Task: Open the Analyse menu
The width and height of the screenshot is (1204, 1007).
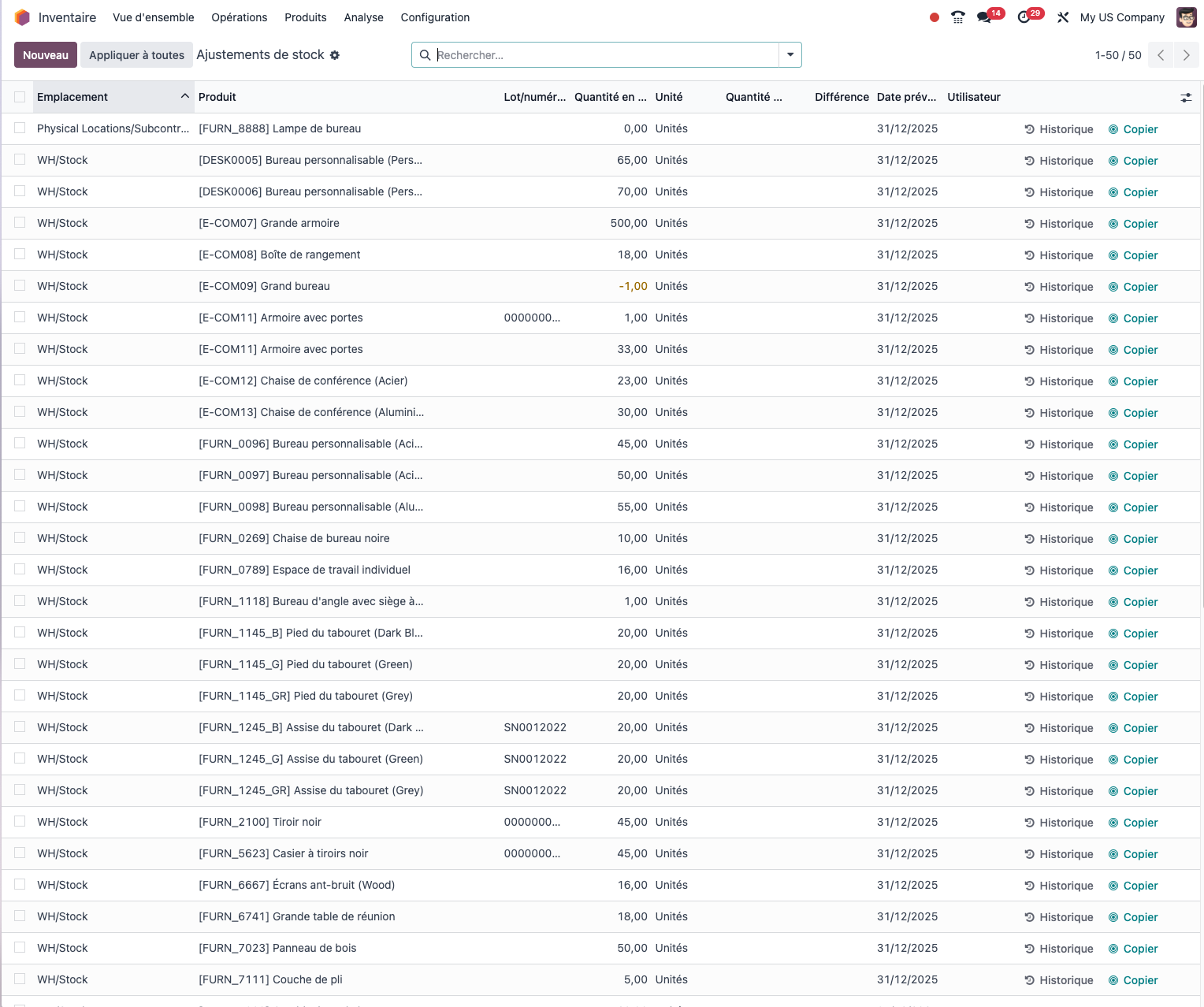Action: pos(364,17)
